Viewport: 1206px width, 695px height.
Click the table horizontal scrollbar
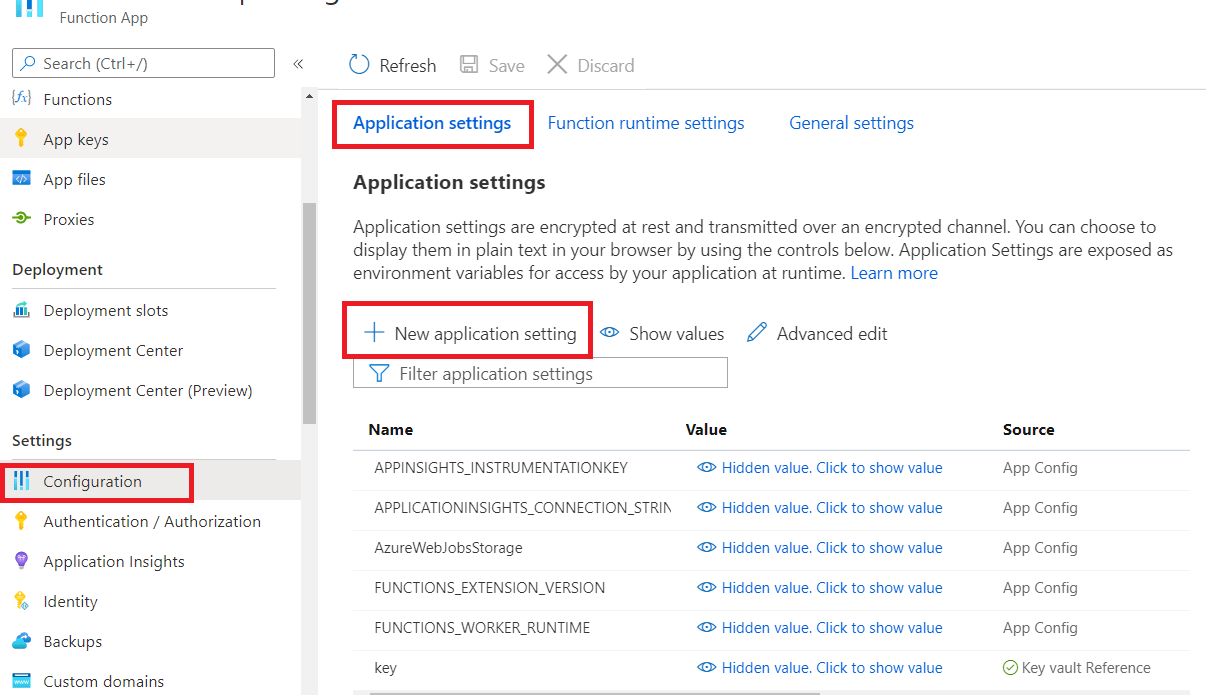593,692
